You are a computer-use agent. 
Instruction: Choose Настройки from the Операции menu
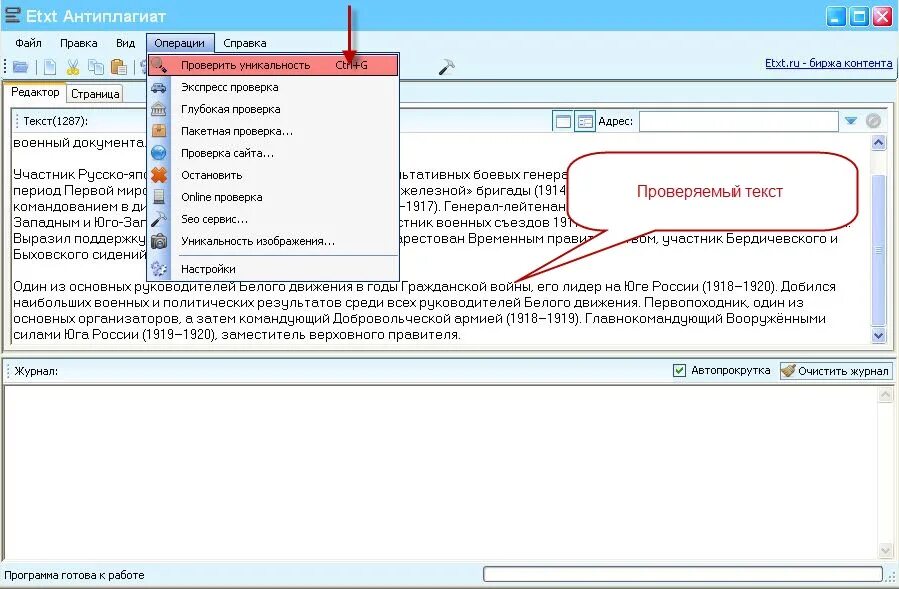(273, 268)
